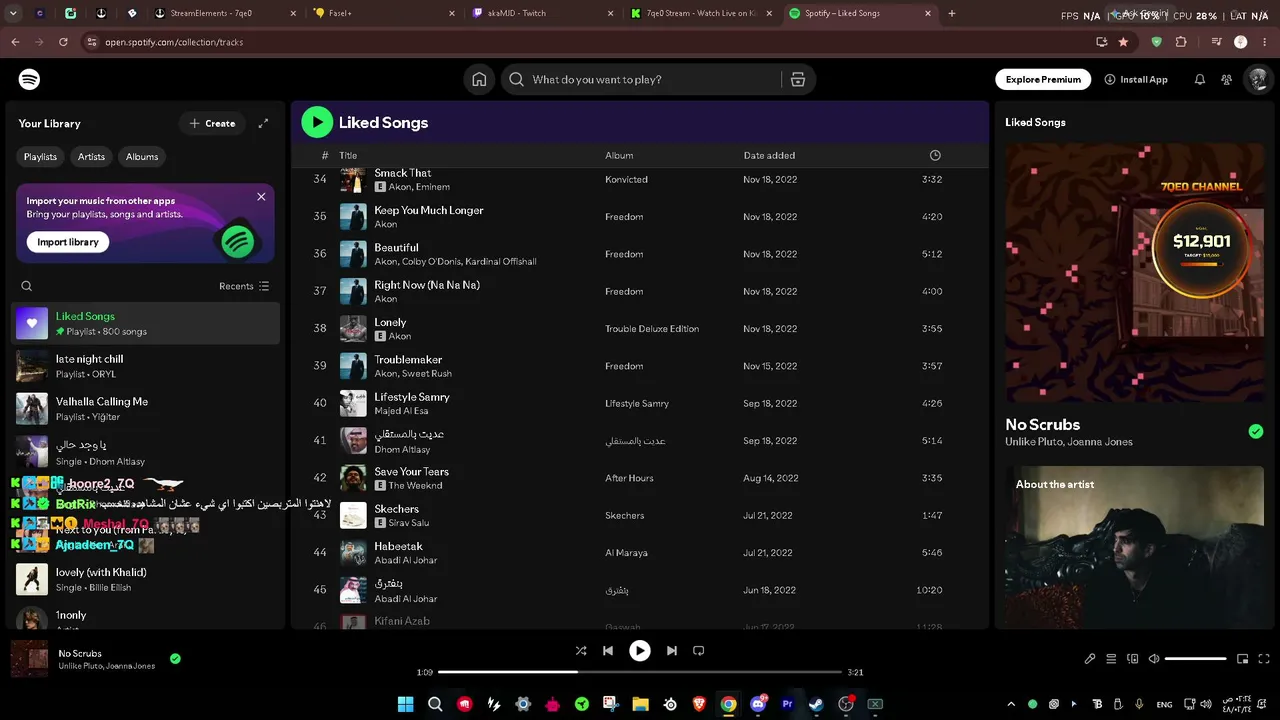Toggle the green checkmark in the right panel
The image size is (1280, 720).
[1256, 432]
